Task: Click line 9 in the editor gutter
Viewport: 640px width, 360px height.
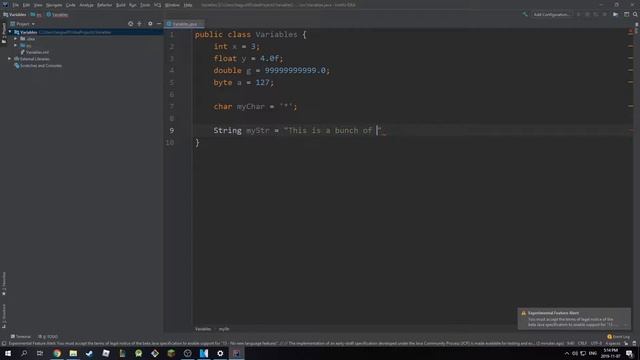Action: (172, 130)
